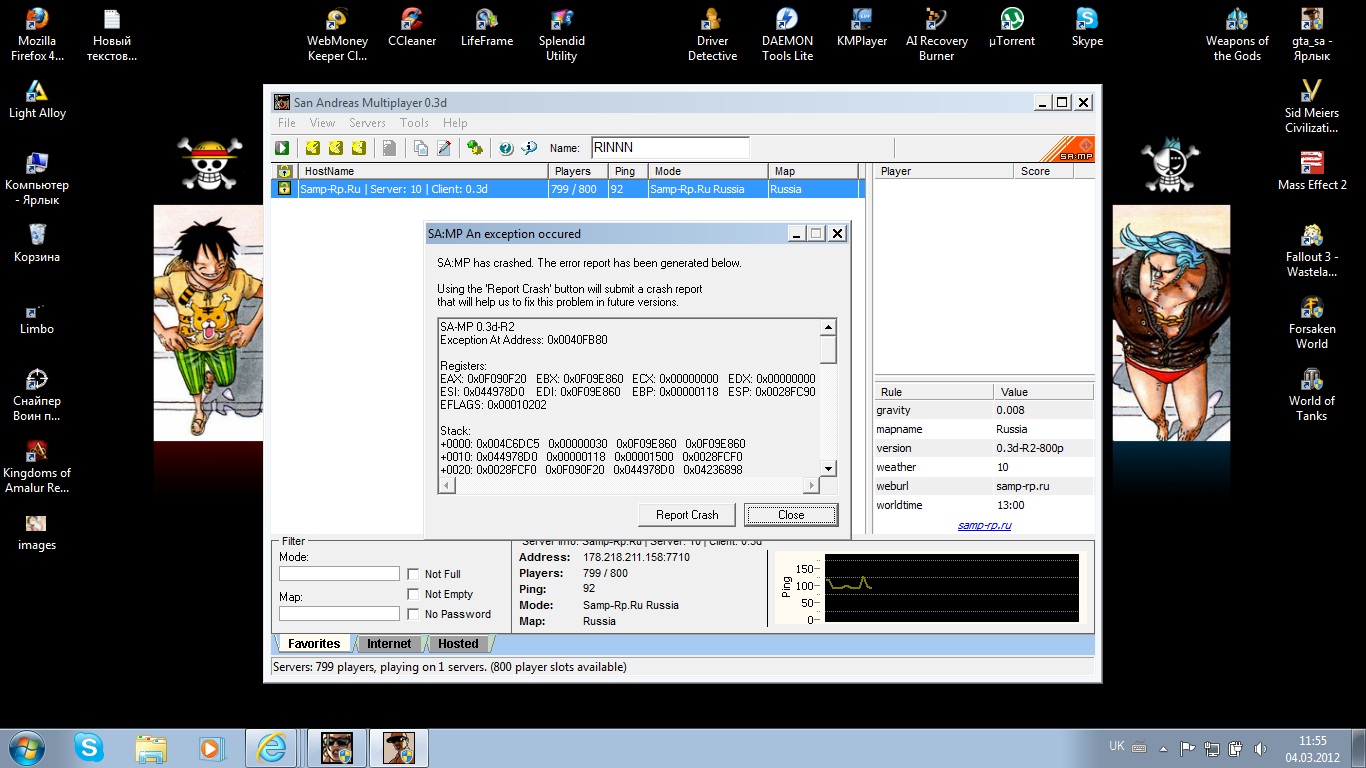The width and height of the screenshot is (1366, 768).
Task: Click the green Connect play icon
Action: 284,148
